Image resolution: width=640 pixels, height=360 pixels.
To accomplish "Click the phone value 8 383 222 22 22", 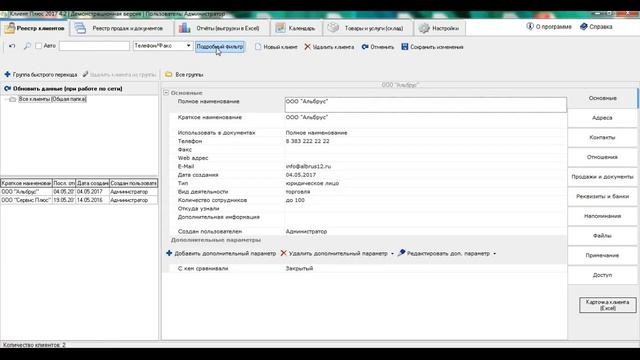I will click(x=307, y=141).
